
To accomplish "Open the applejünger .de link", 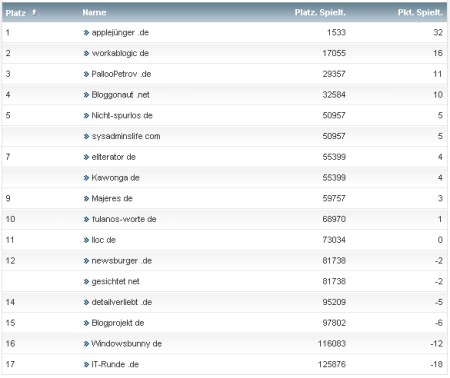I will [120, 33].
